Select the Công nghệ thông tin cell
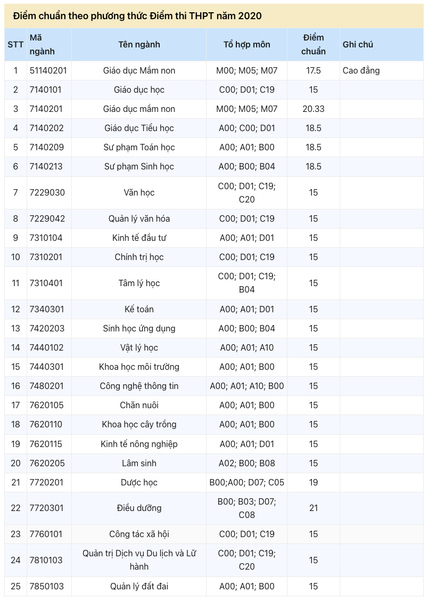428x600 pixels. click(139, 386)
